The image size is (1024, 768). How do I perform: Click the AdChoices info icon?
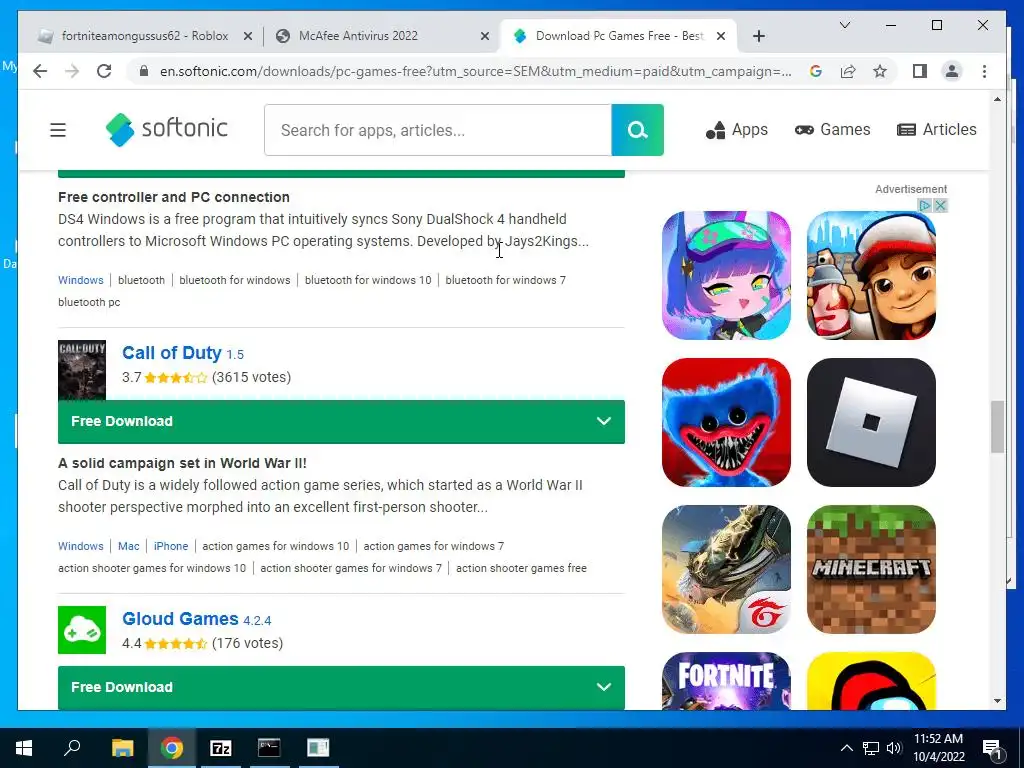925,206
